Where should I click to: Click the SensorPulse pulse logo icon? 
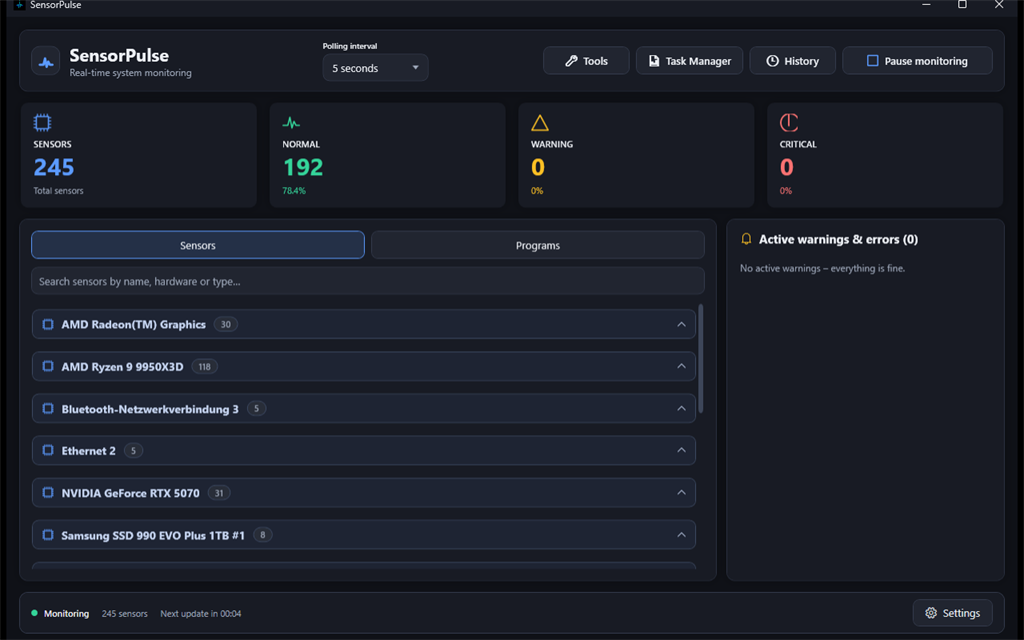(x=46, y=62)
